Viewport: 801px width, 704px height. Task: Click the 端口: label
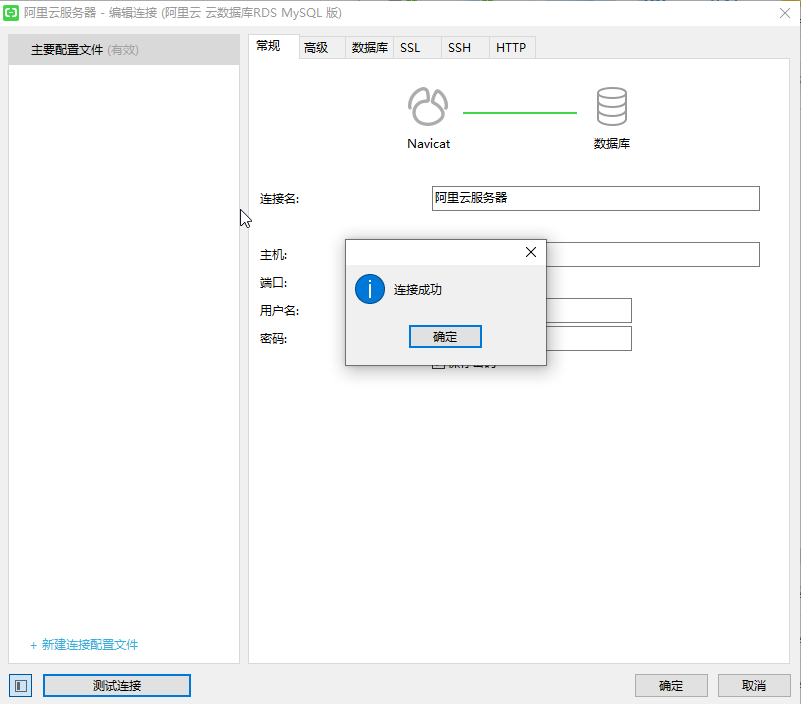tap(274, 283)
